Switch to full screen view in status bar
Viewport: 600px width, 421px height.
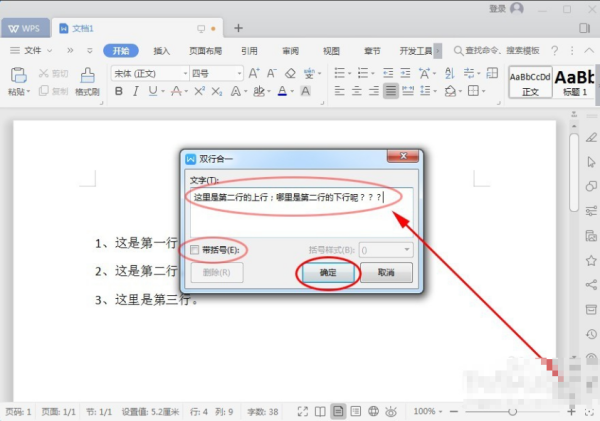click(303, 411)
